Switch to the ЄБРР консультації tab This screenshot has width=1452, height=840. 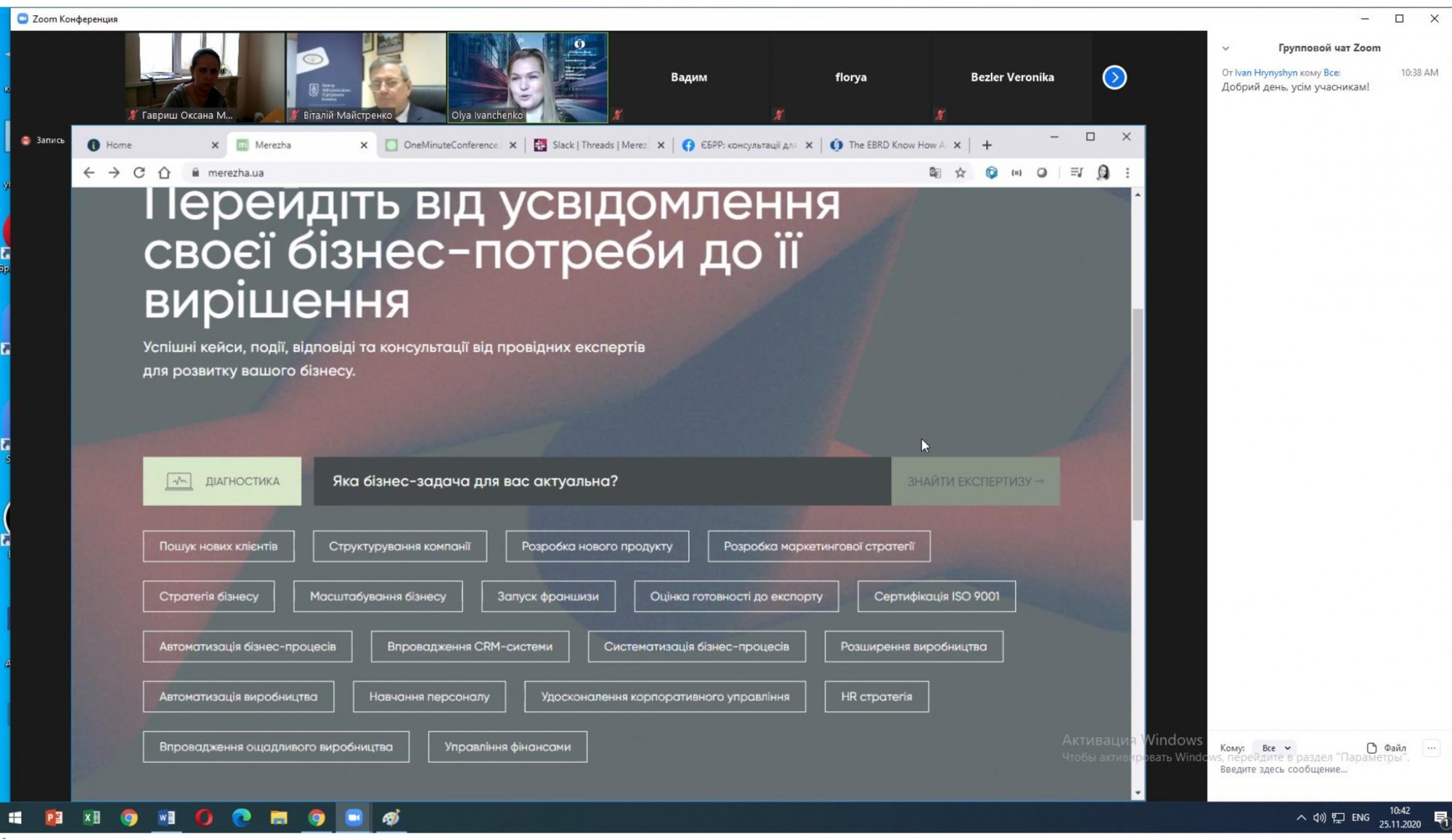click(x=747, y=145)
